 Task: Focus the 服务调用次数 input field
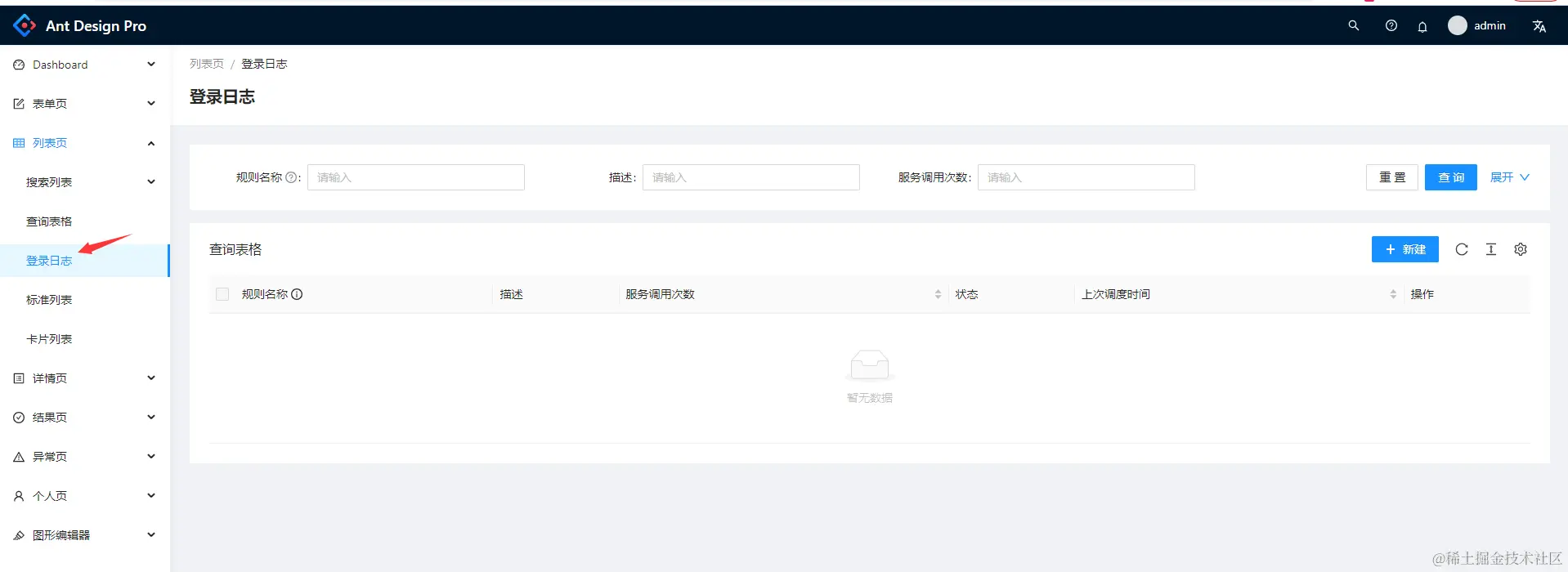1086,177
